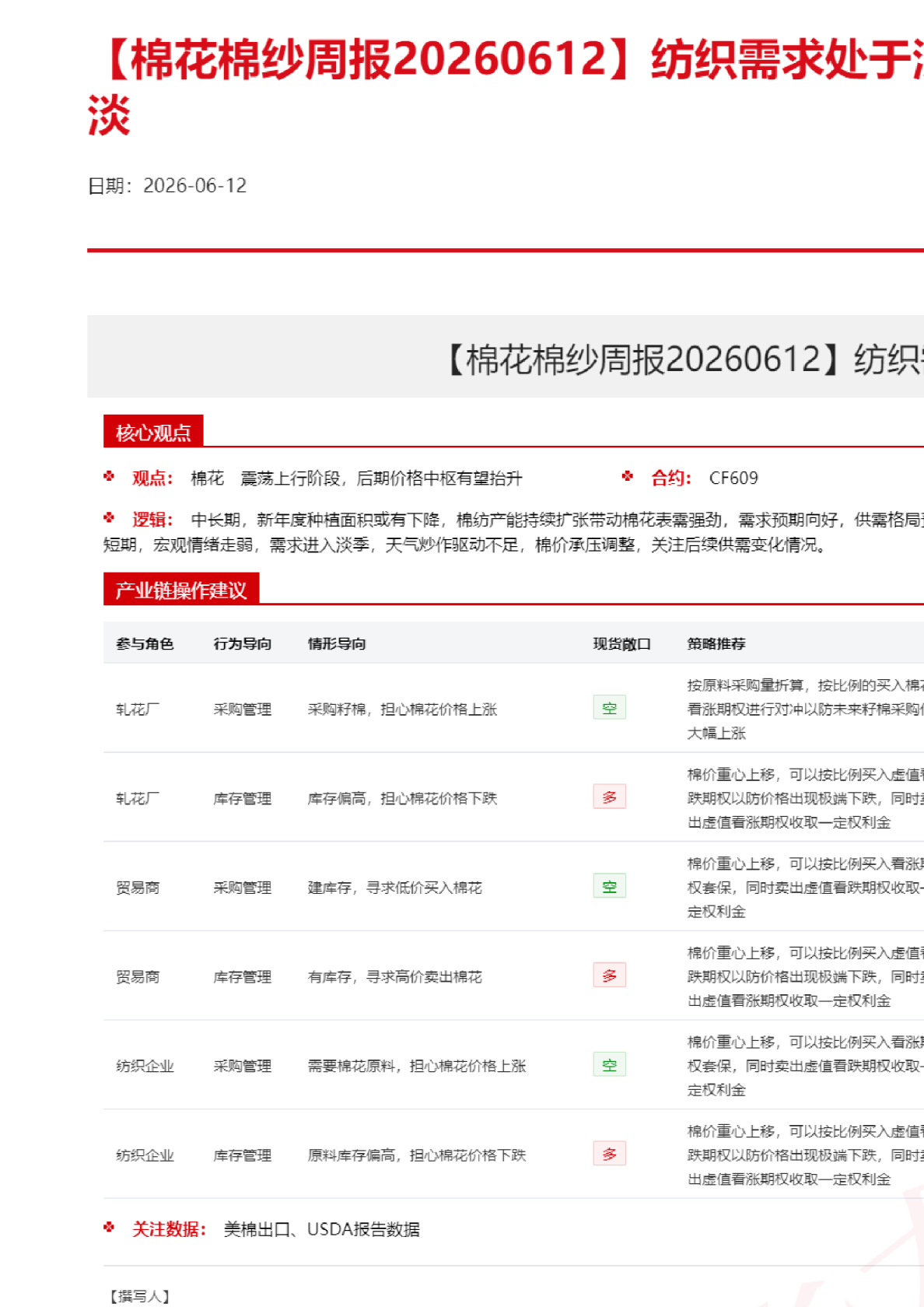
Task: Click the 现货敞口 column header
Action: 622,643
